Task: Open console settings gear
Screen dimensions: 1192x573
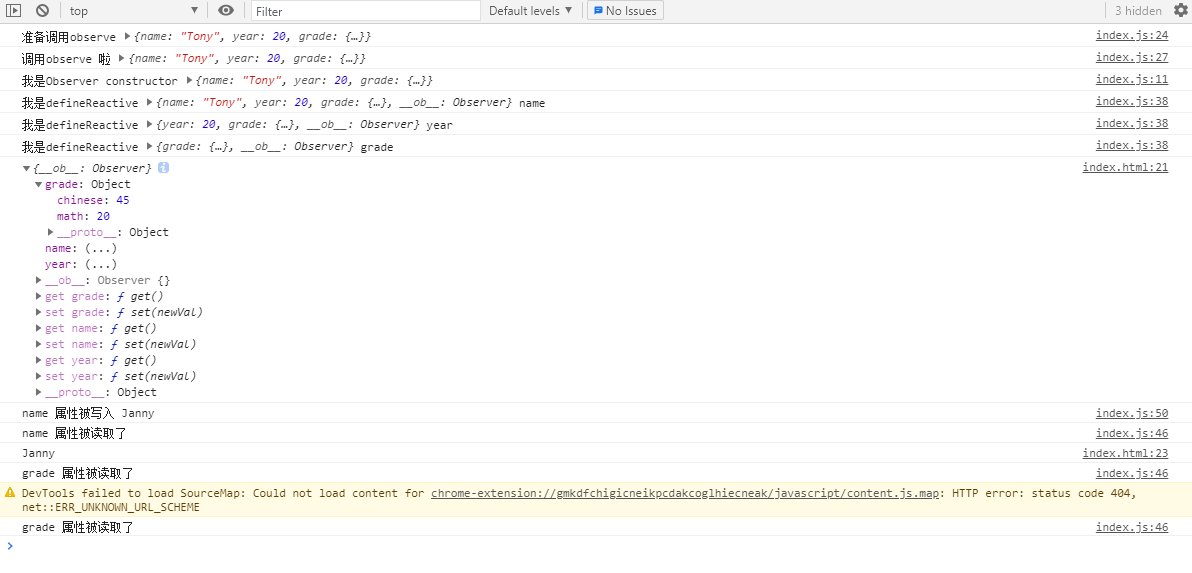Action: (x=1180, y=11)
